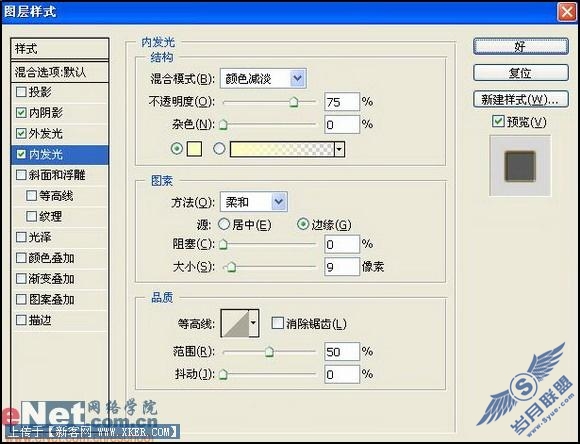The image size is (580, 444).
Task: Click the yellow-to-transparent gradient bar
Action: point(282,149)
